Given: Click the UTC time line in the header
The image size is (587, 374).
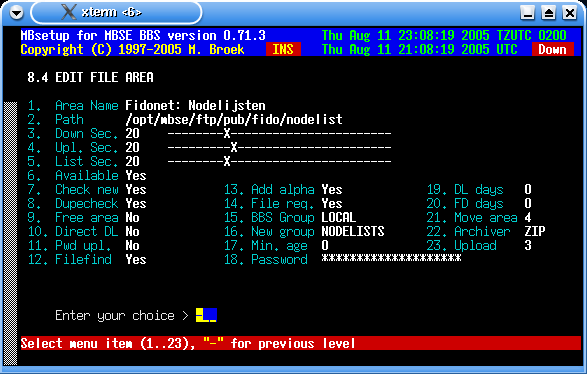Looking at the screenshot, I should (419, 49).
